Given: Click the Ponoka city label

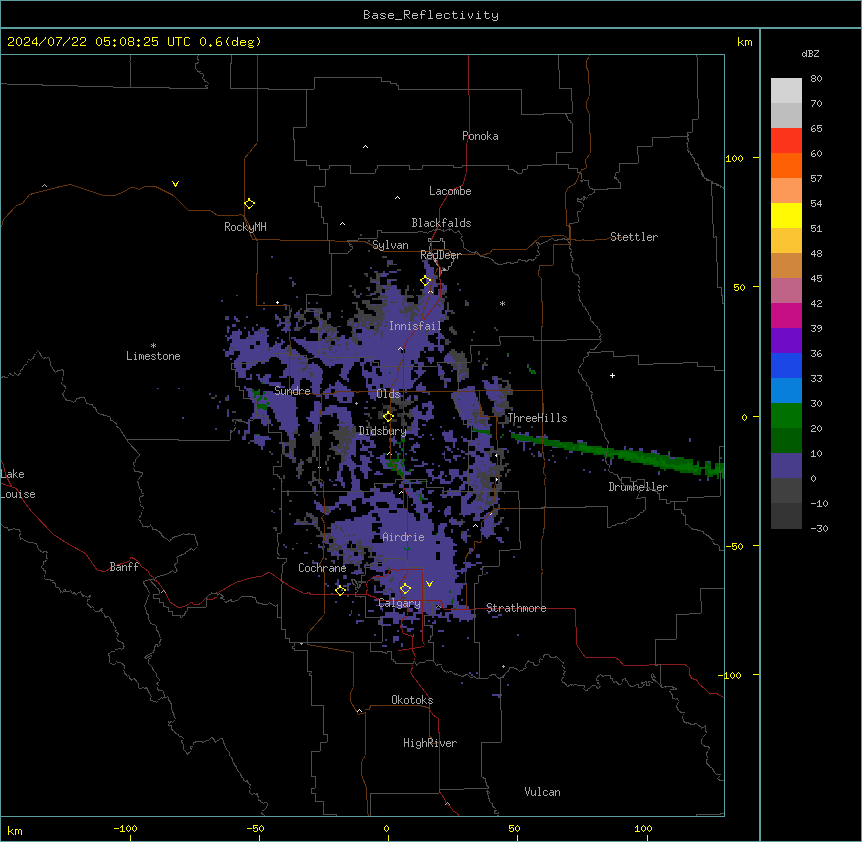Looking at the screenshot, I should 480,136.
